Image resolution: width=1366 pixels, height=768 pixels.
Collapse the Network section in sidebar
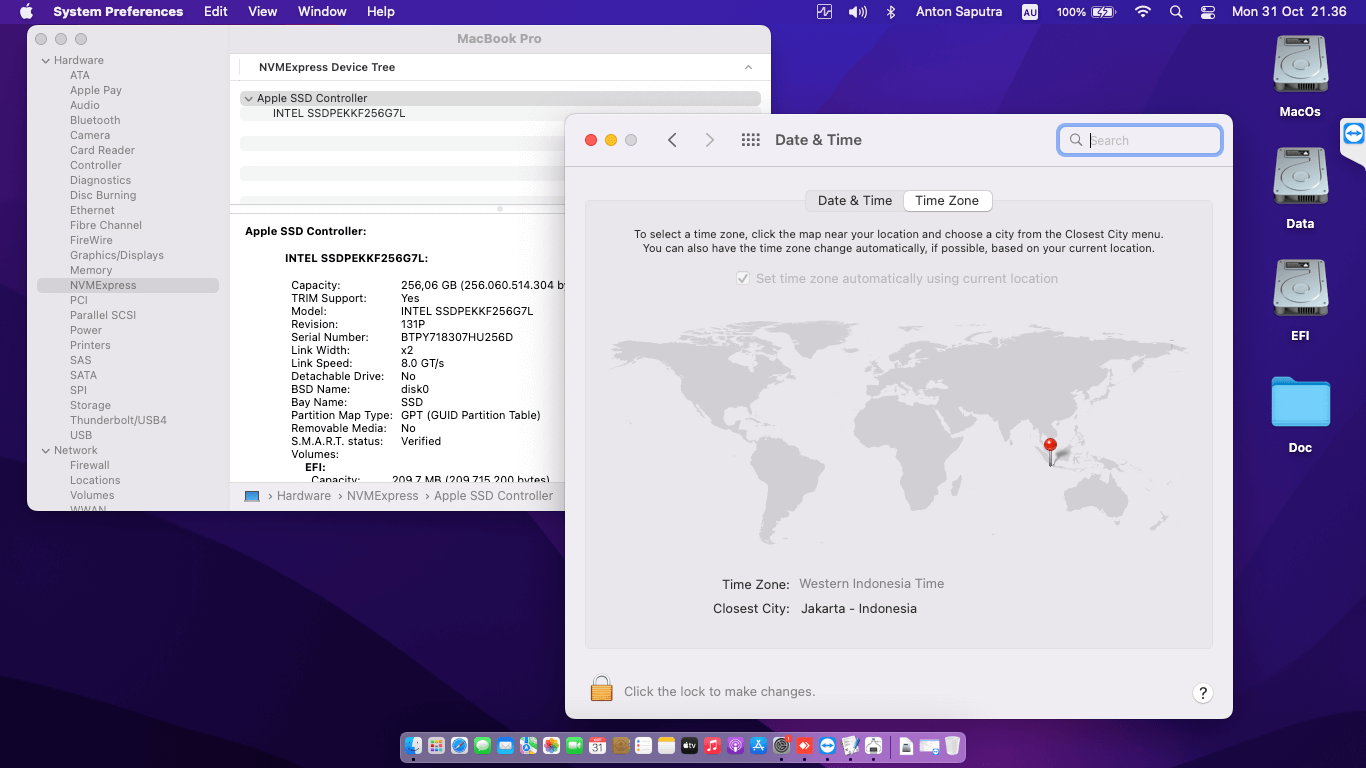pos(45,451)
